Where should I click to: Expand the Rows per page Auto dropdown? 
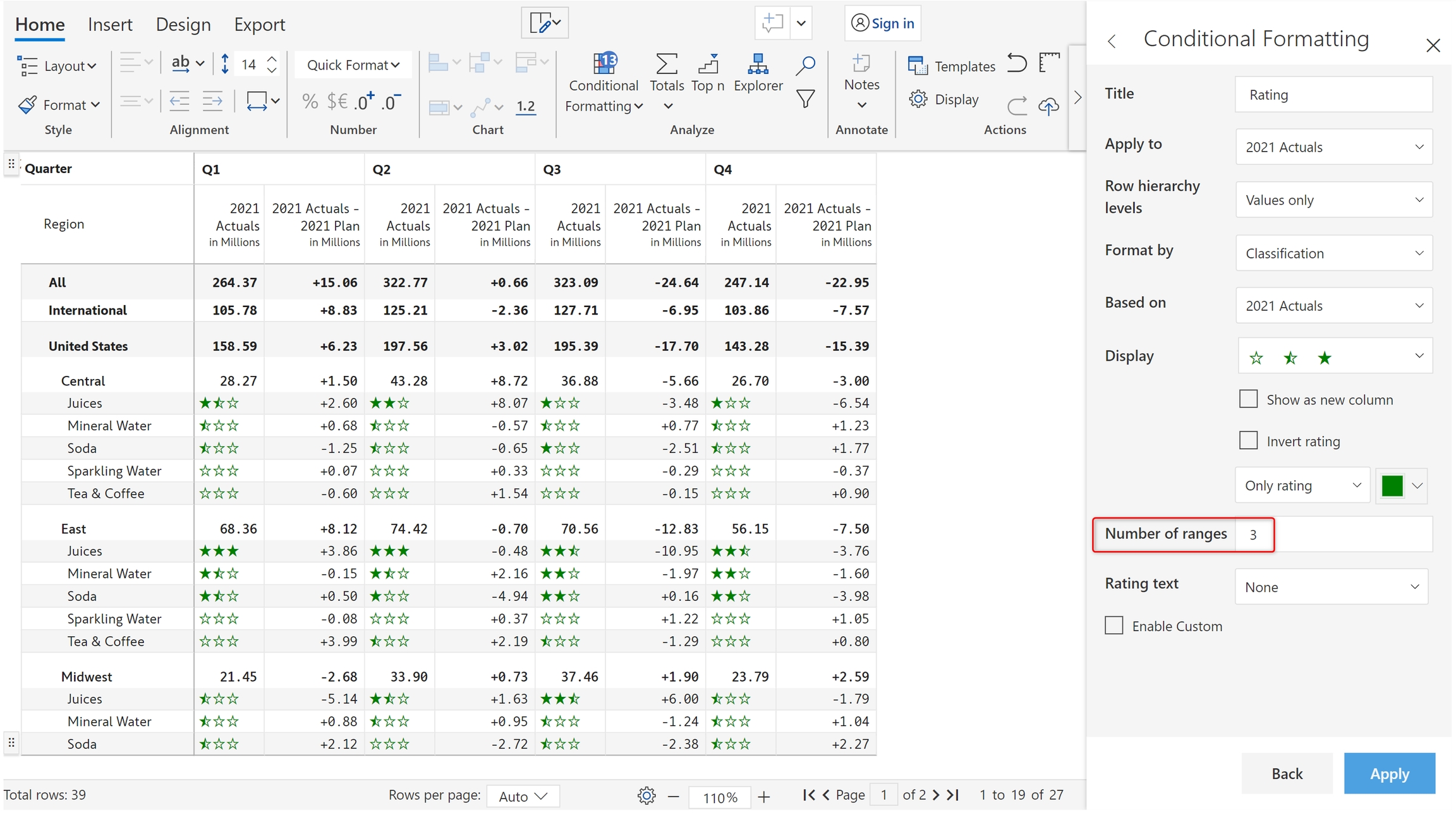(523, 796)
